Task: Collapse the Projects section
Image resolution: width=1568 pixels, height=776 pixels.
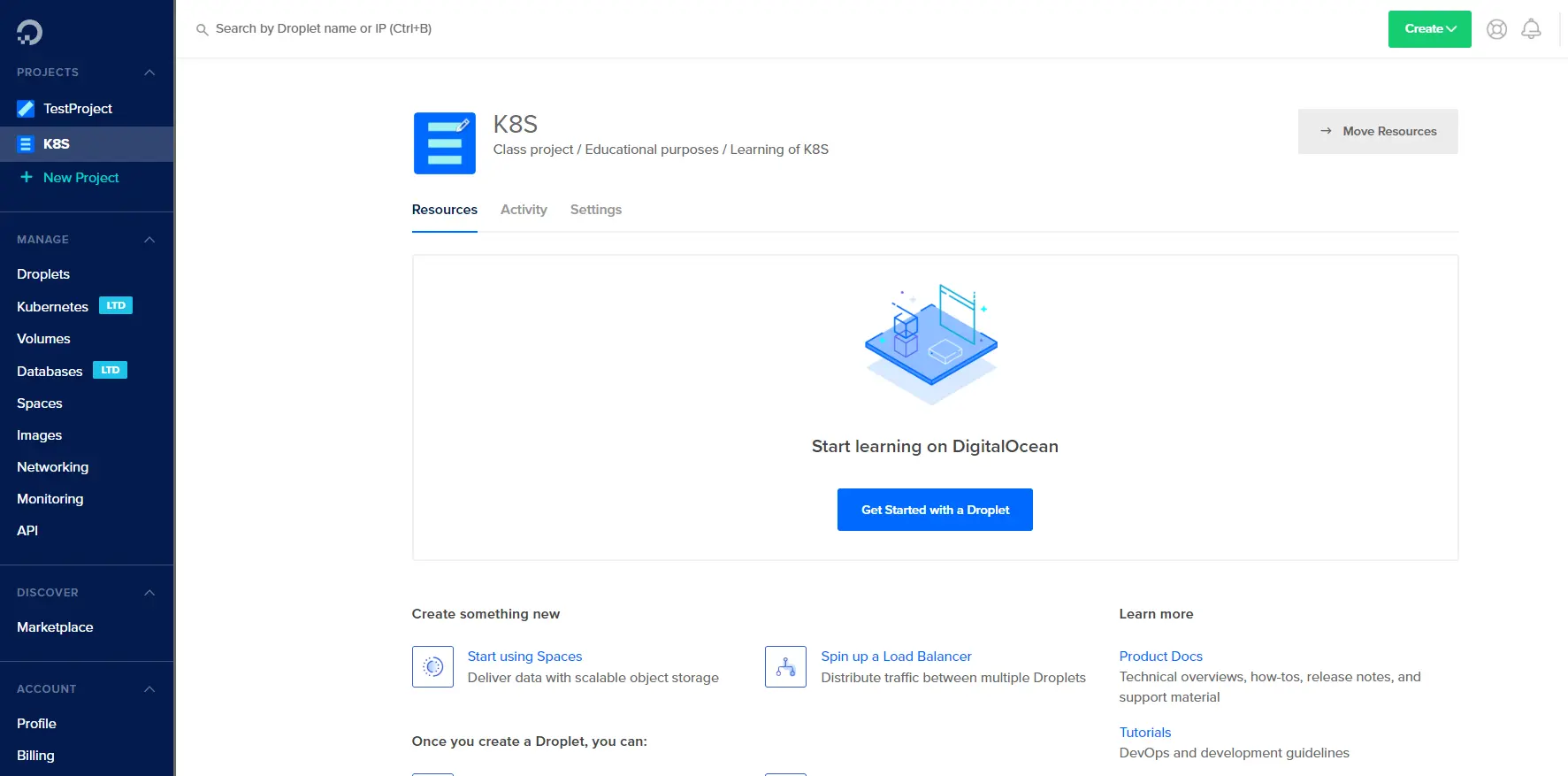Action: pyautogui.click(x=149, y=73)
